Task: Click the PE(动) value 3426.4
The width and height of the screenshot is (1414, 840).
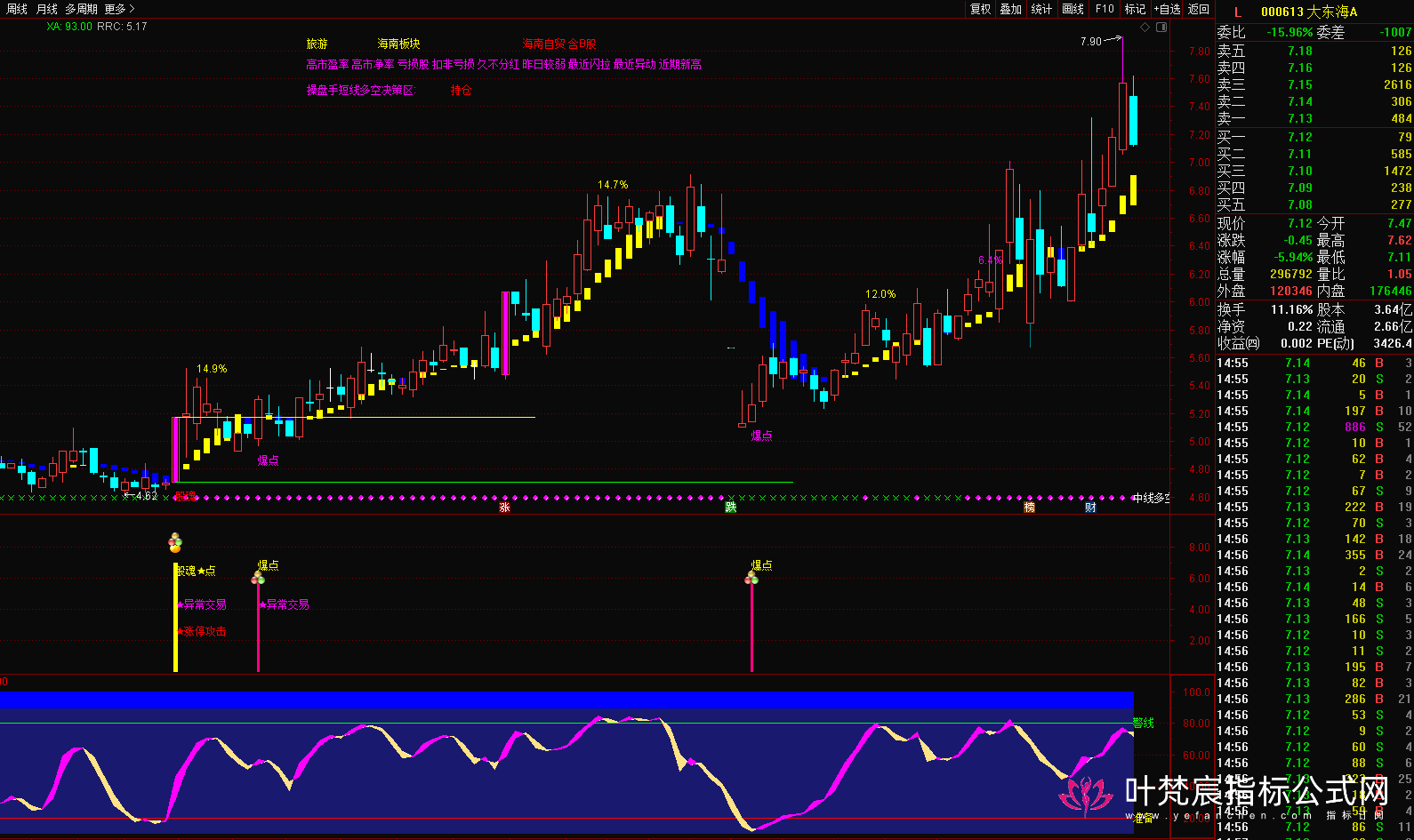Action: 1392,343
